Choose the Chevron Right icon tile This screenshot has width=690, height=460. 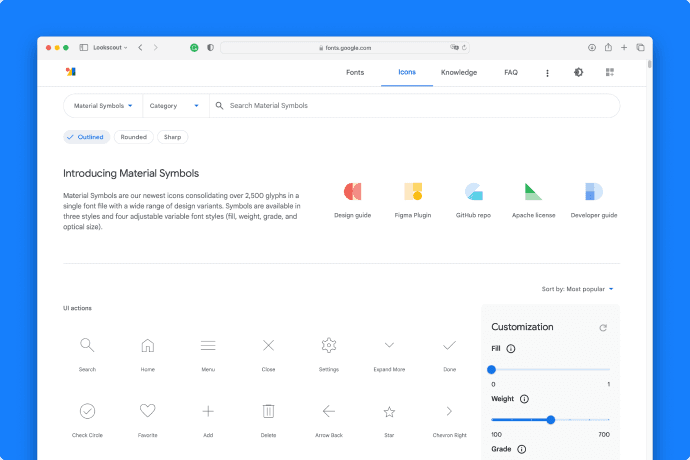[x=449, y=411]
